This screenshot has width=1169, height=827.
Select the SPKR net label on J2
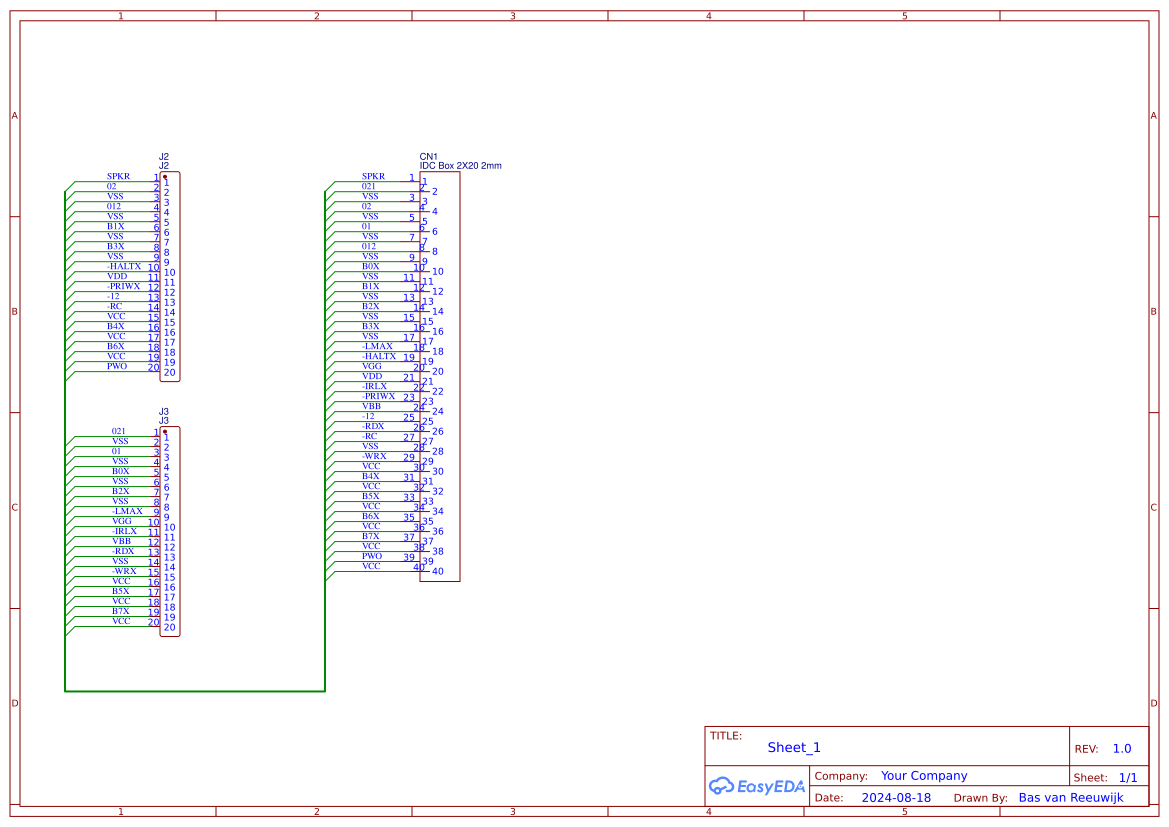(x=119, y=177)
